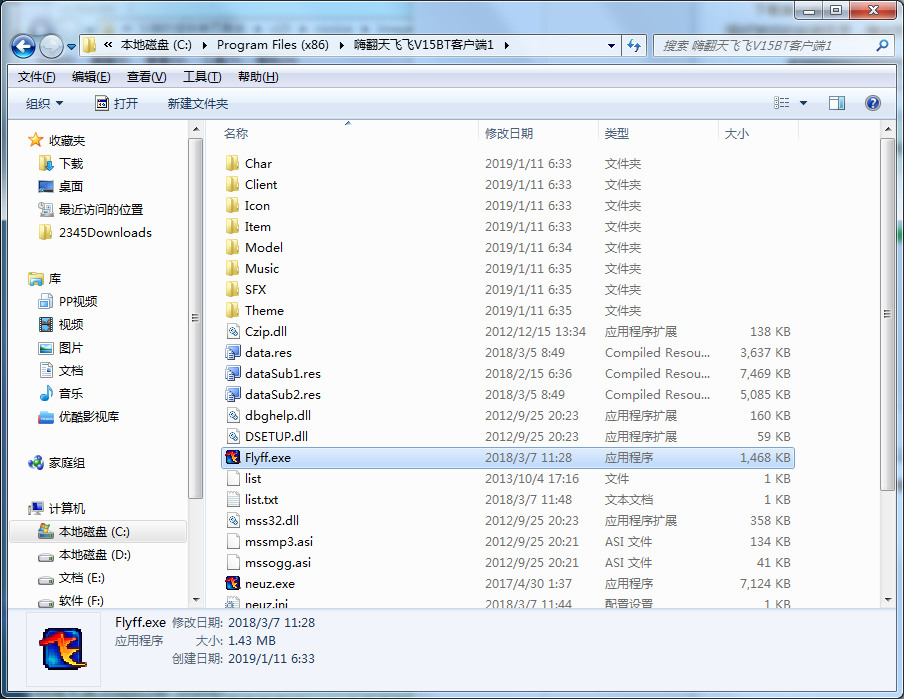Open the 文件(F) menu

pos(36,77)
